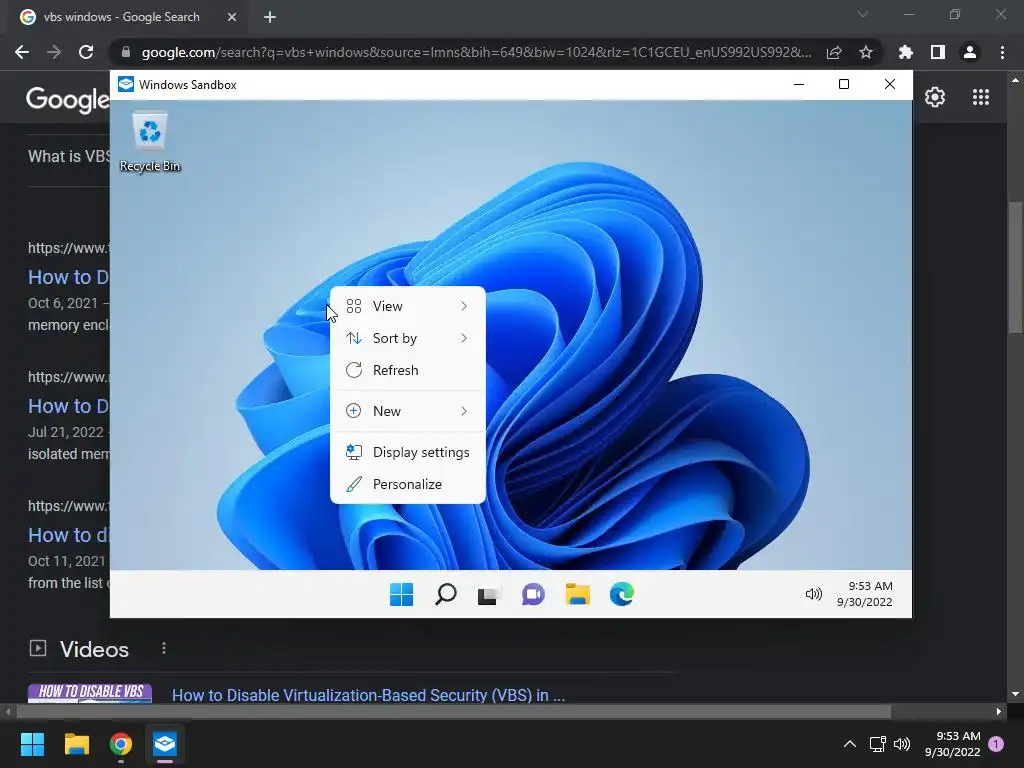Viewport: 1024px width, 768px height.
Task: Maximize the Windows Sandbox window
Action: coord(844,84)
